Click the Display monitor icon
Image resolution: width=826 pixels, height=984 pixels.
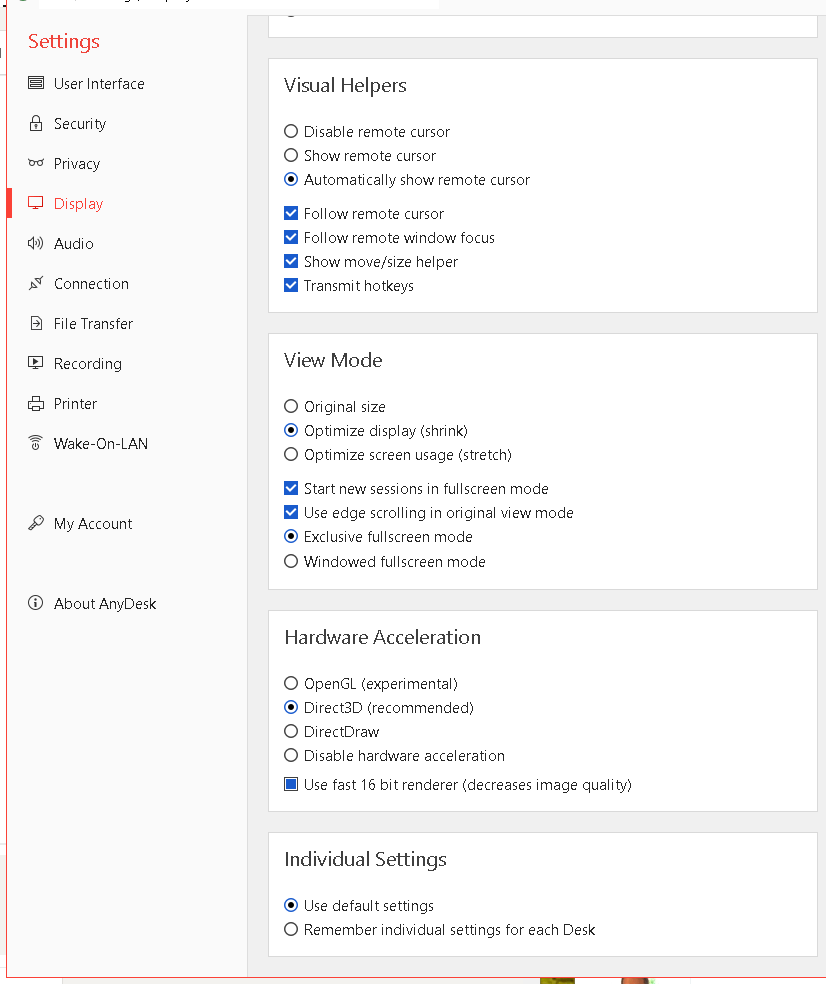(36, 203)
